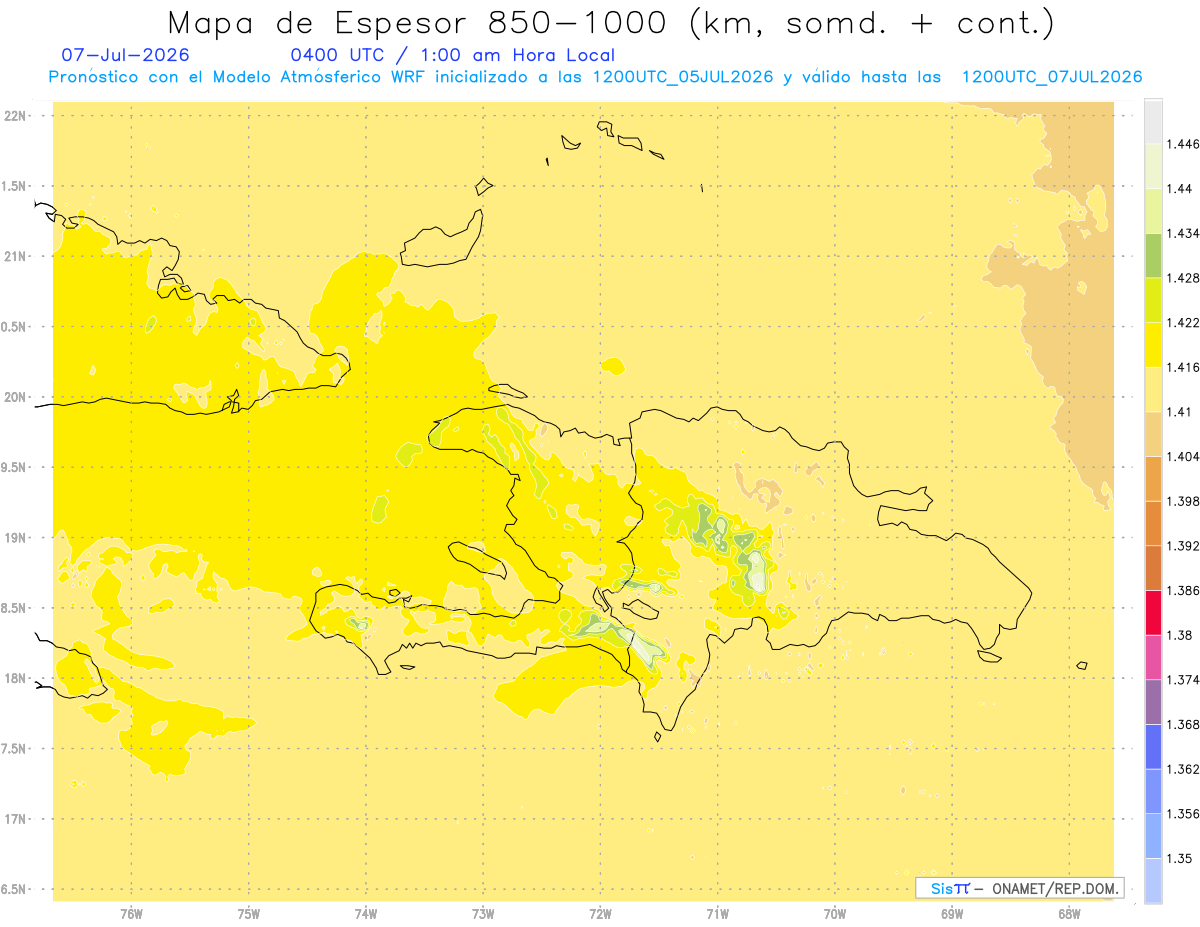The height and width of the screenshot is (927, 1200).
Task: Click the colorbar value '1.422'
Action: (x=1185, y=322)
